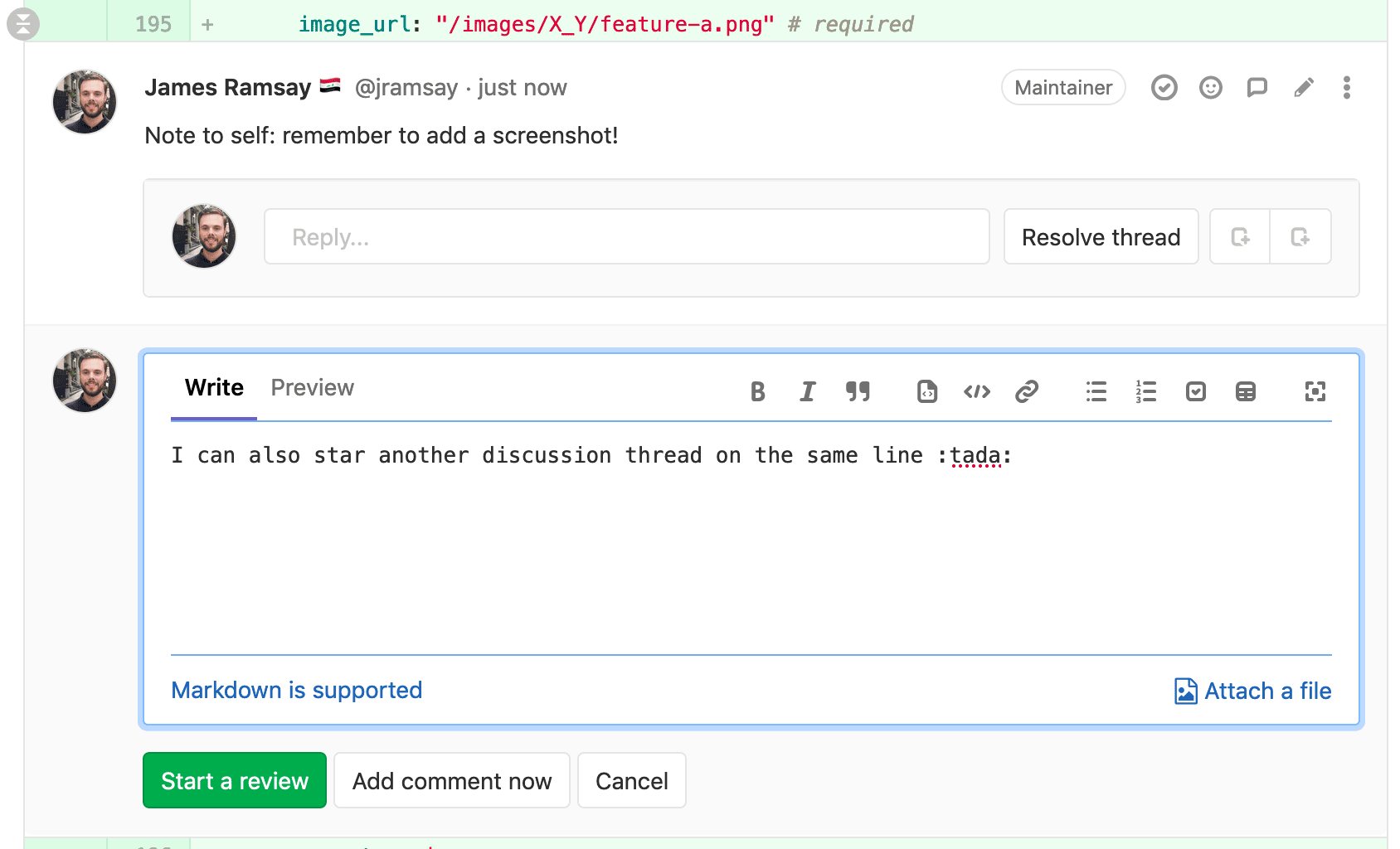Viewport: 1400px width, 849px height.
Task: Open the Markdown is supported link
Action: [296, 691]
